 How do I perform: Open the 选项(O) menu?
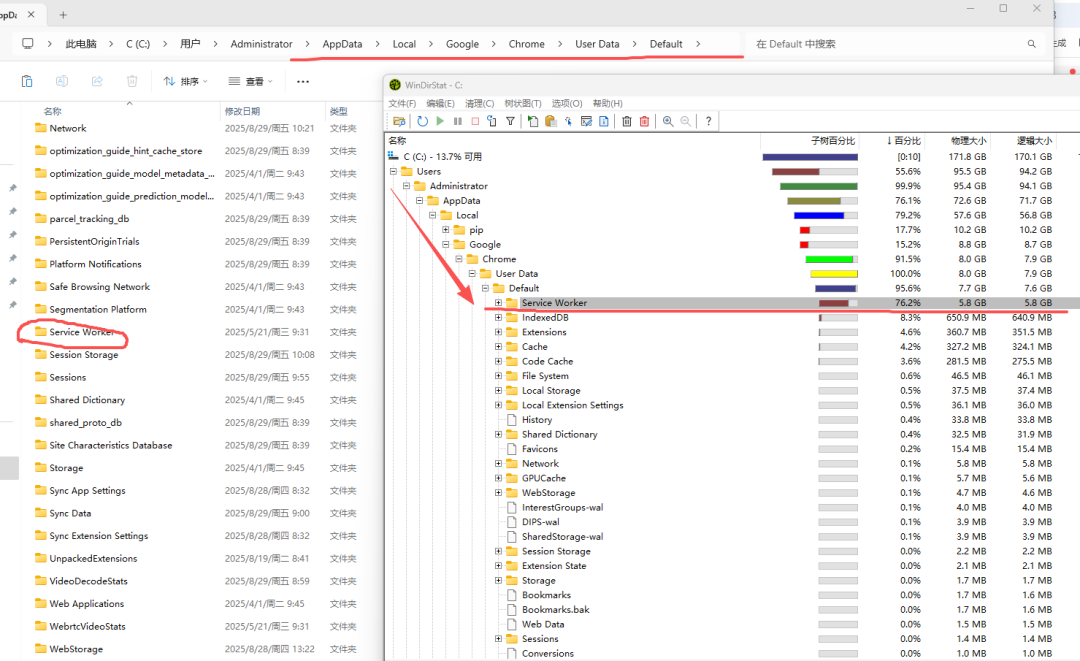pos(567,103)
